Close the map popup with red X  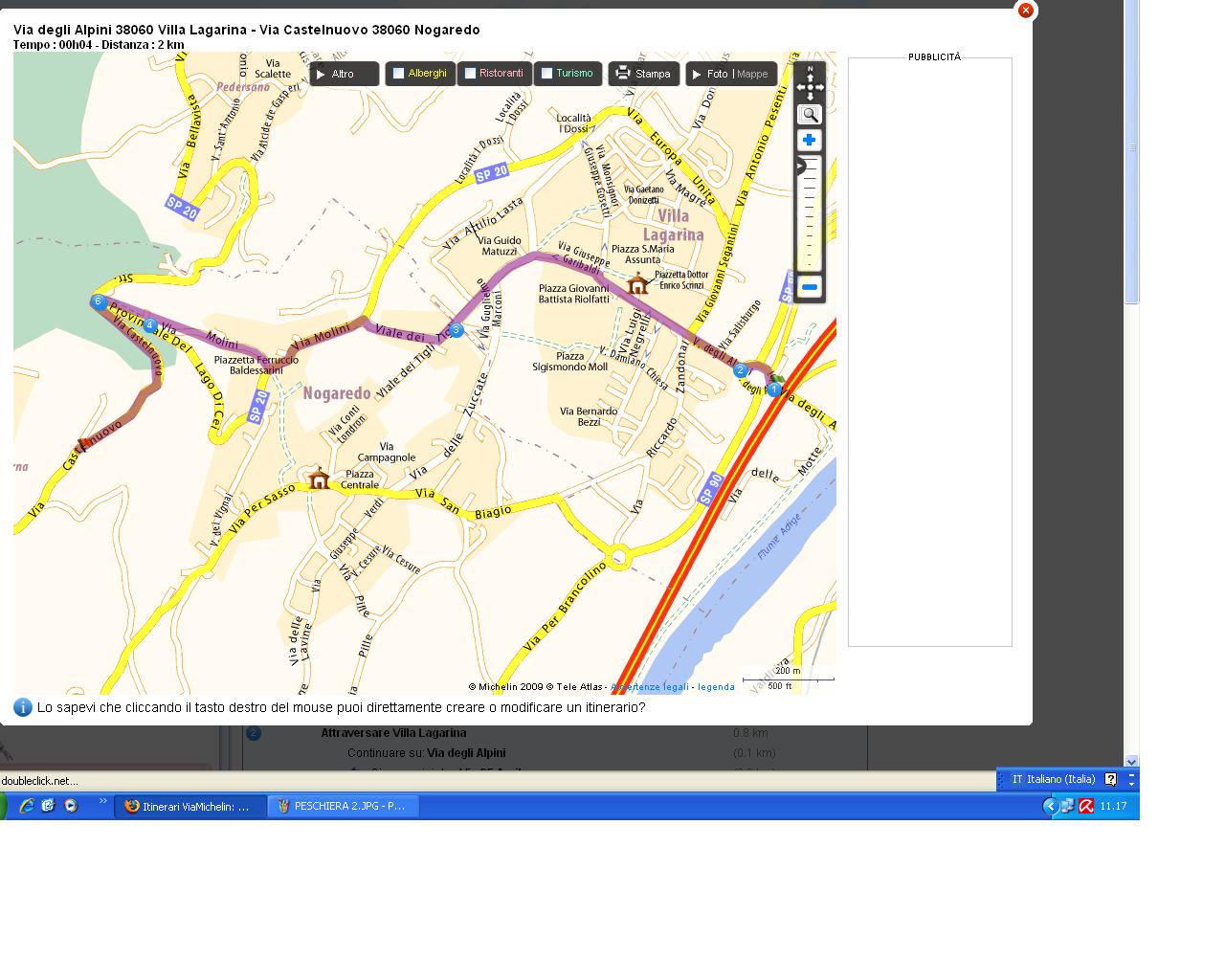tap(1025, 11)
